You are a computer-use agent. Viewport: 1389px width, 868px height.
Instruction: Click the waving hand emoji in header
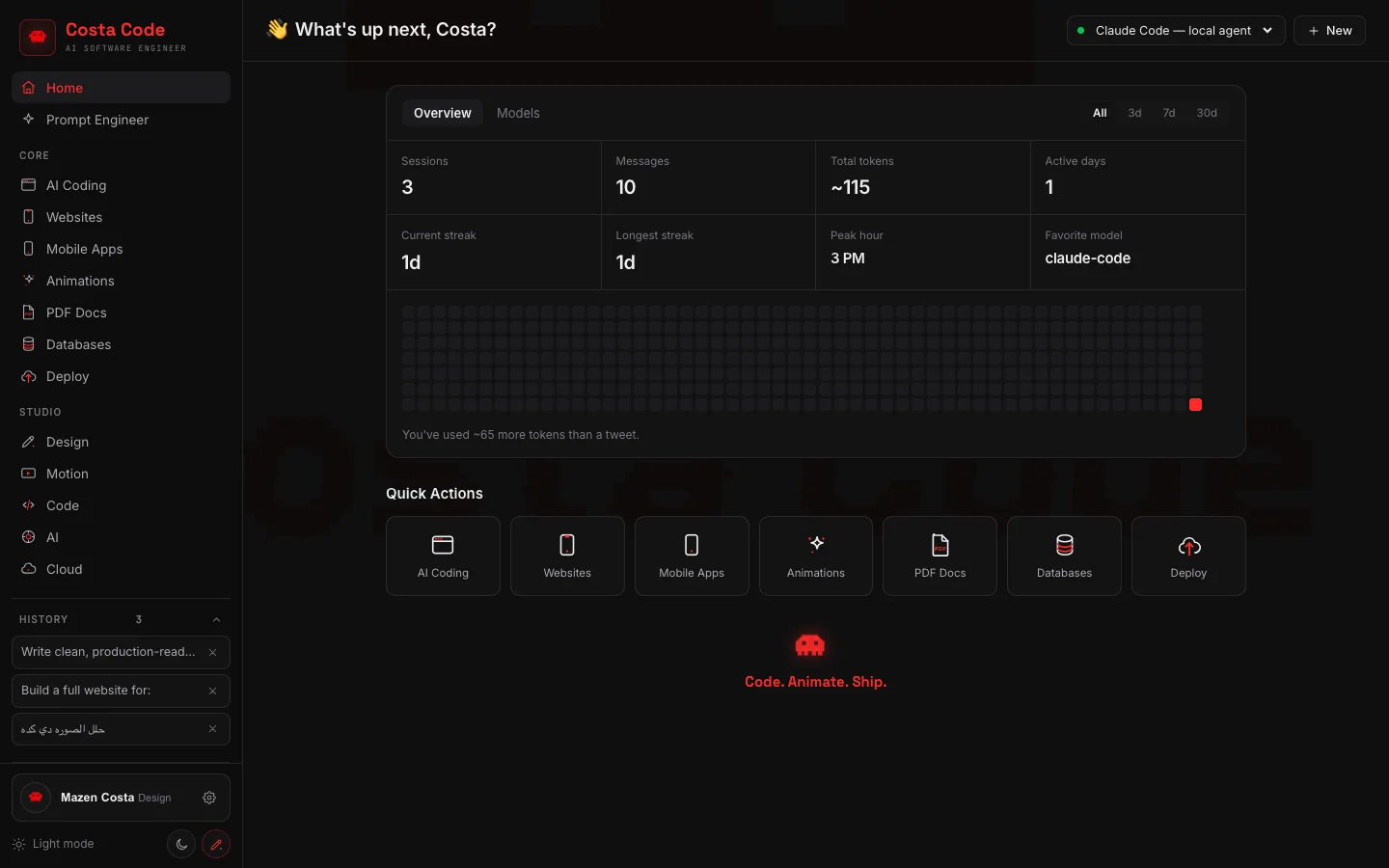coord(277,30)
